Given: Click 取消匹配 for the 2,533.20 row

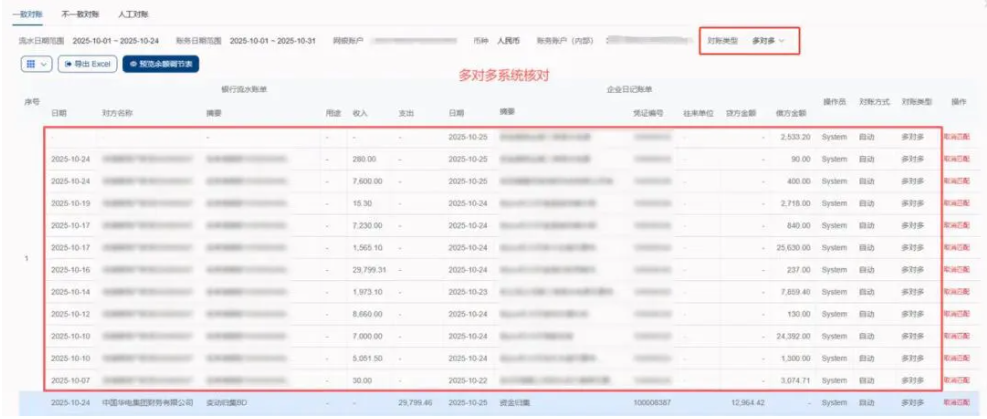Looking at the screenshot, I should click(957, 136).
